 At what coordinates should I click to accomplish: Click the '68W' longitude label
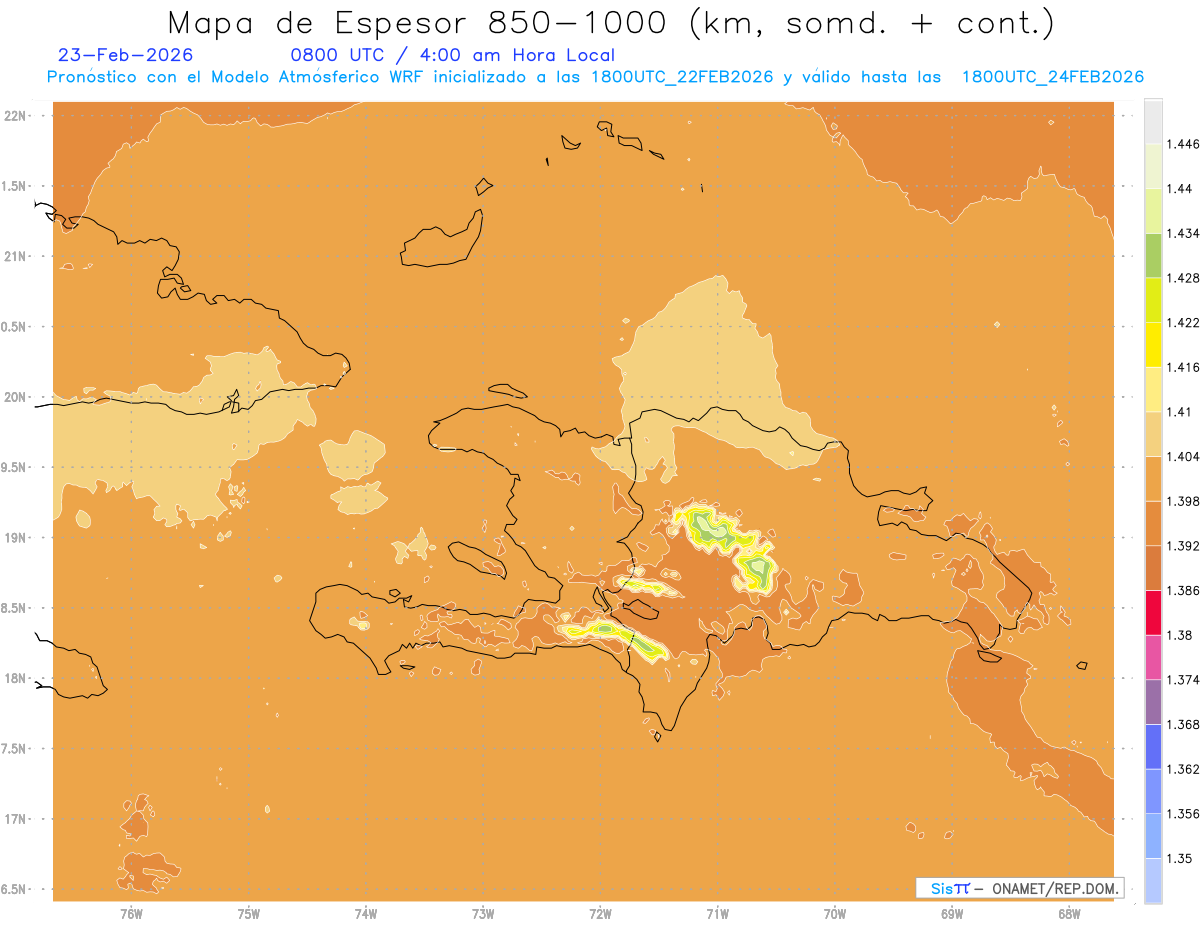point(1069,913)
